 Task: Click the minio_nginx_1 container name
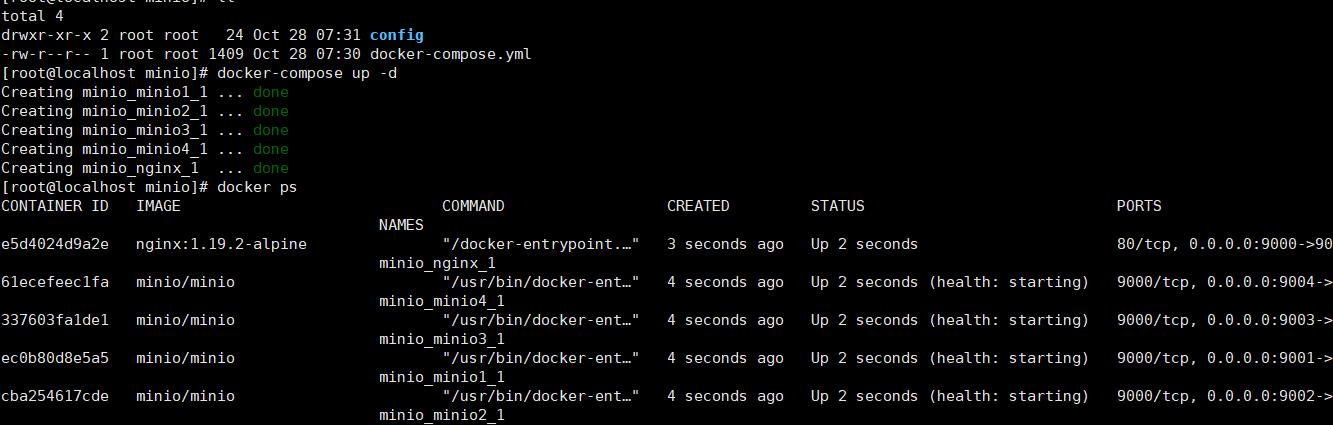point(437,263)
